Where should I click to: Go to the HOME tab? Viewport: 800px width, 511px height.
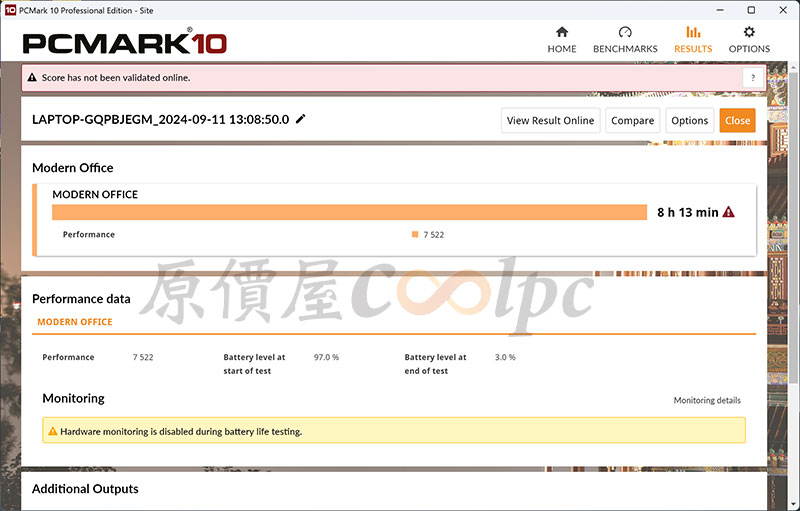[x=562, y=40]
